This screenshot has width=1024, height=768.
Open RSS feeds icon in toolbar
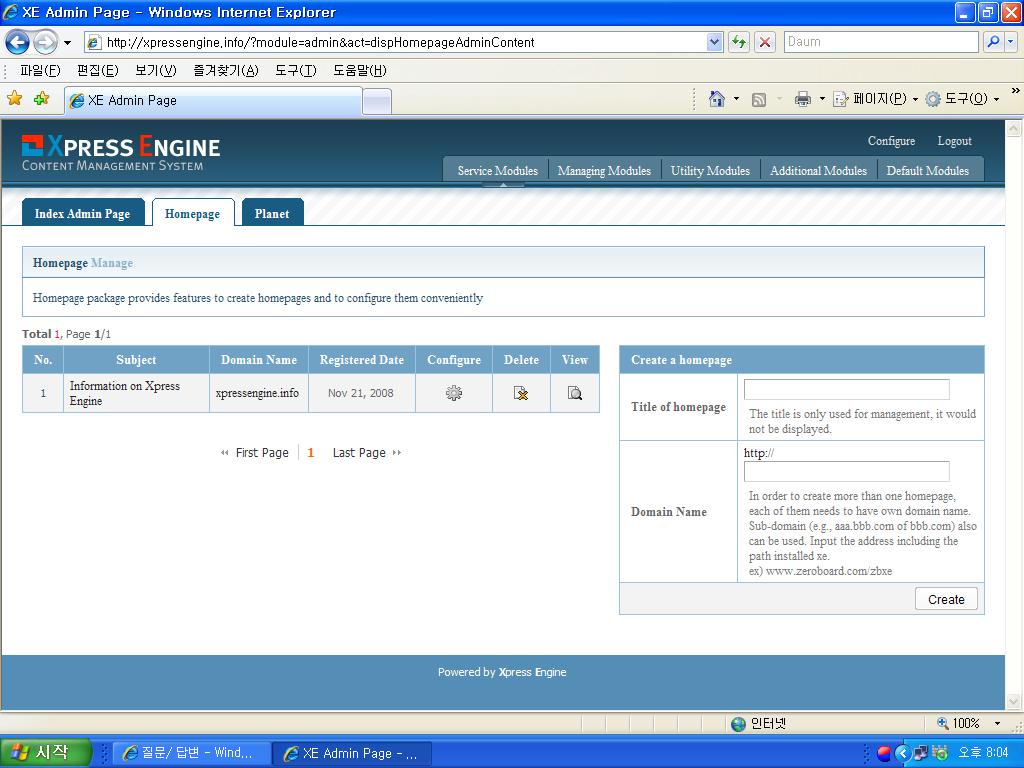click(x=758, y=99)
